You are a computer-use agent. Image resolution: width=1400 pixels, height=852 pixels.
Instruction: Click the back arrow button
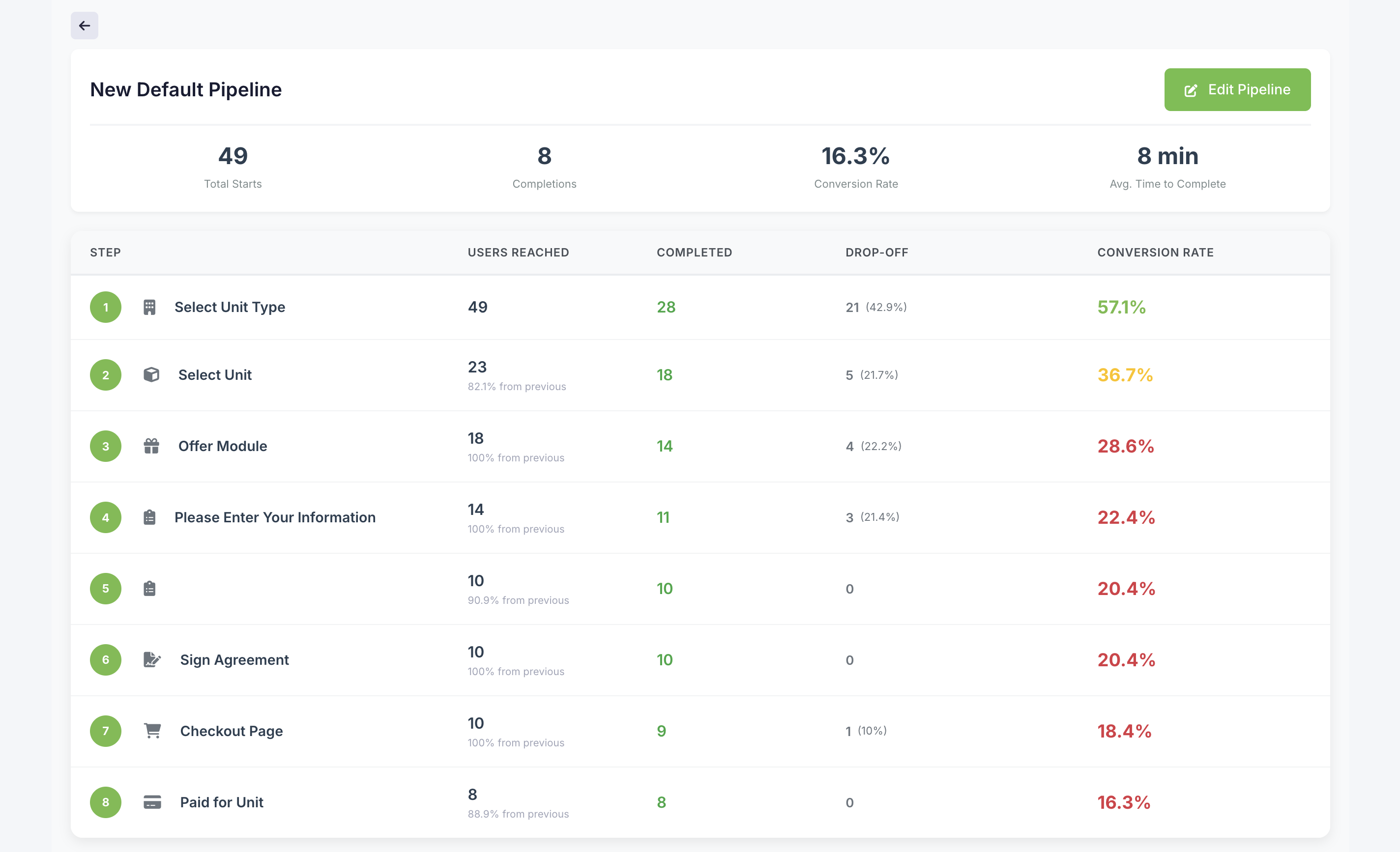[84, 26]
